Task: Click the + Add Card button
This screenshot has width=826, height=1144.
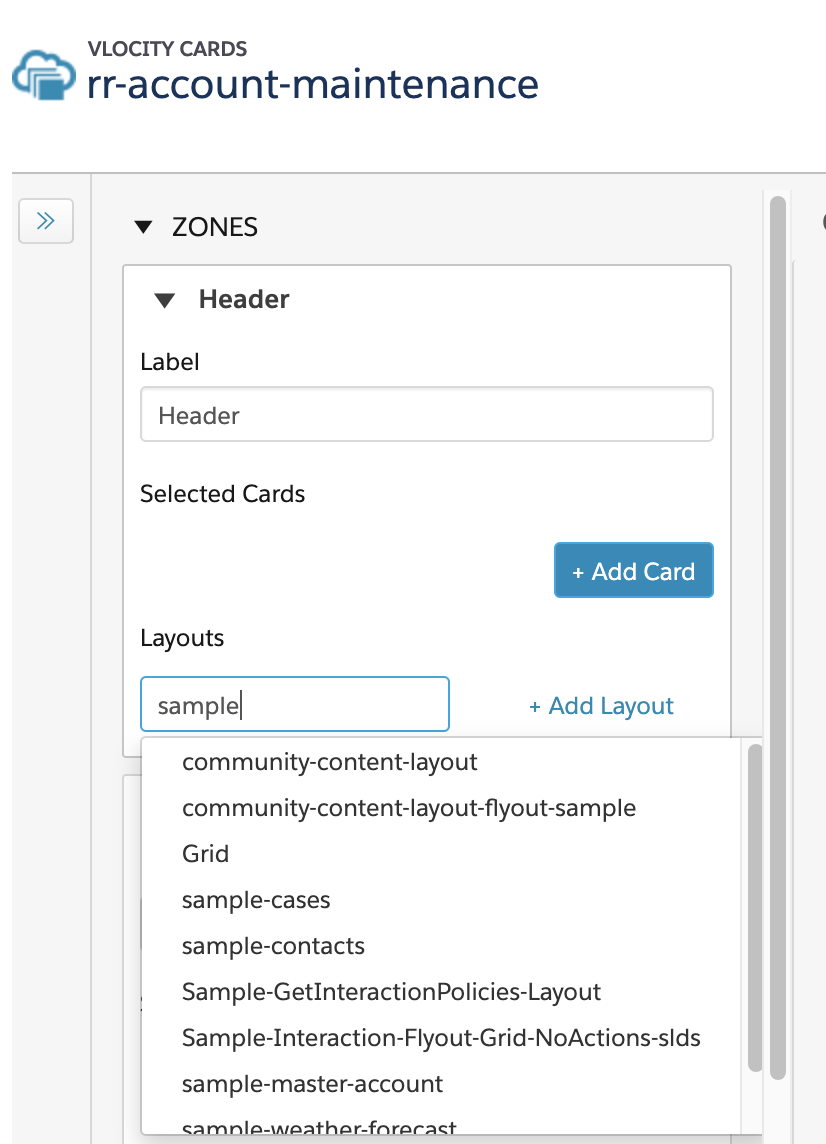Action: pyautogui.click(x=633, y=571)
